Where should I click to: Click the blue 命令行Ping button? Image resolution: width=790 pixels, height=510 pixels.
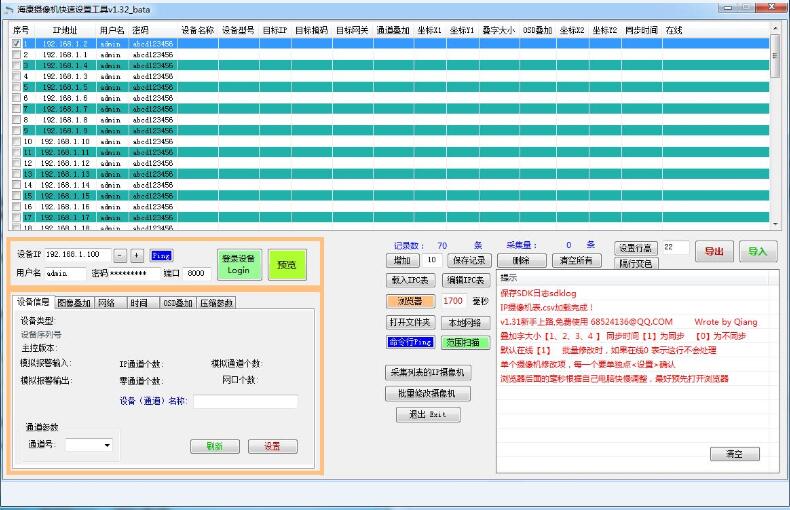410,342
